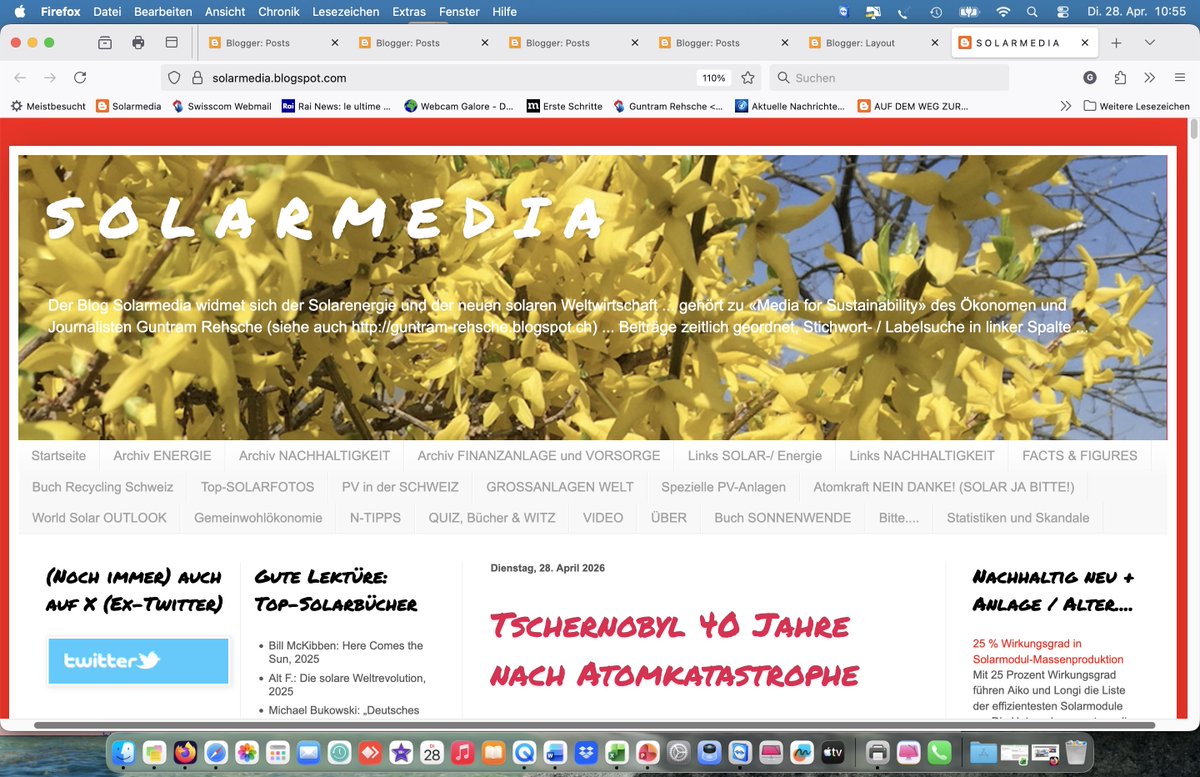Image resolution: width=1200 pixels, height=777 pixels.
Task: Open Top-SOLARFOTOS page
Action: point(257,488)
